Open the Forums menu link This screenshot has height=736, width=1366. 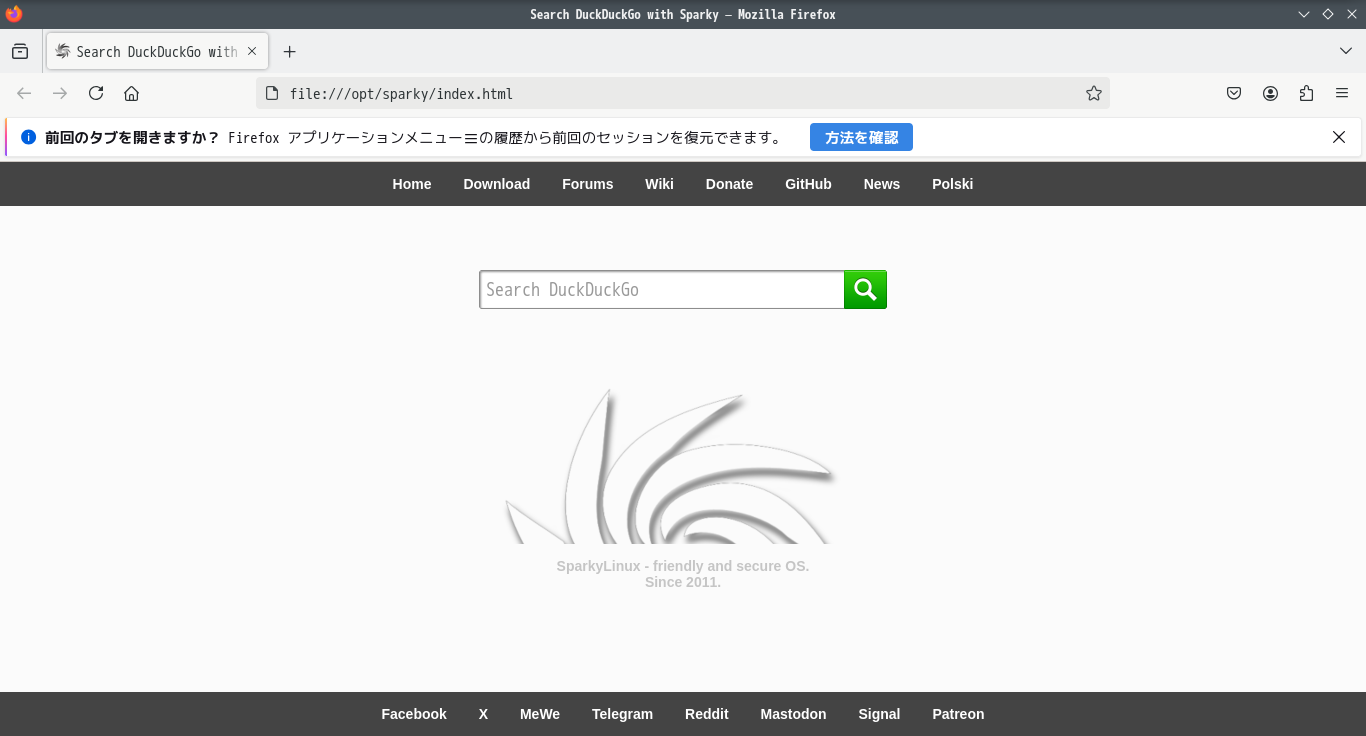[x=588, y=184]
